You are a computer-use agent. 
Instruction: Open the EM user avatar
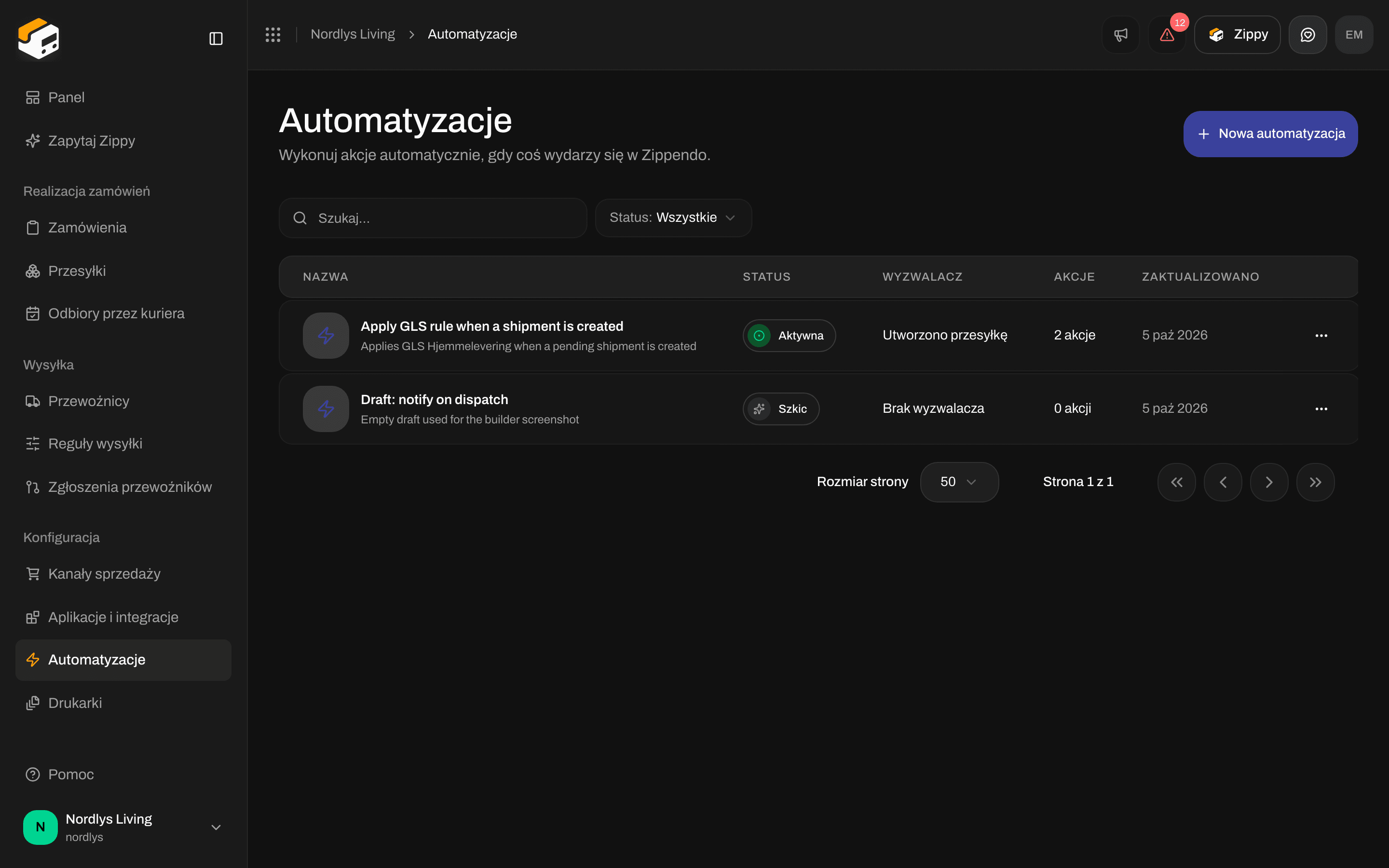click(x=1354, y=34)
